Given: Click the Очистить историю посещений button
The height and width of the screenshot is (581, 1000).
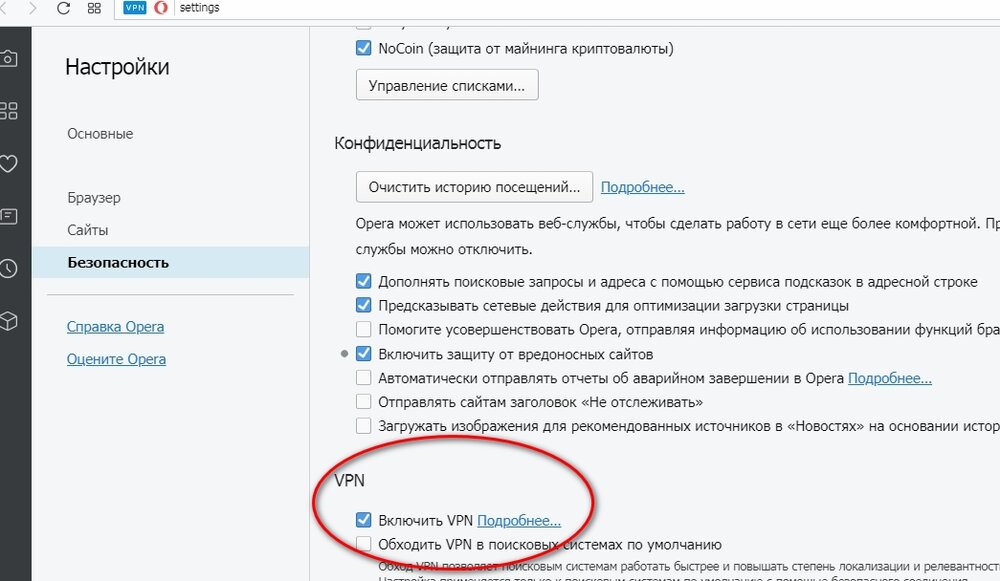Looking at the screenshot, I should pos(473,187).
